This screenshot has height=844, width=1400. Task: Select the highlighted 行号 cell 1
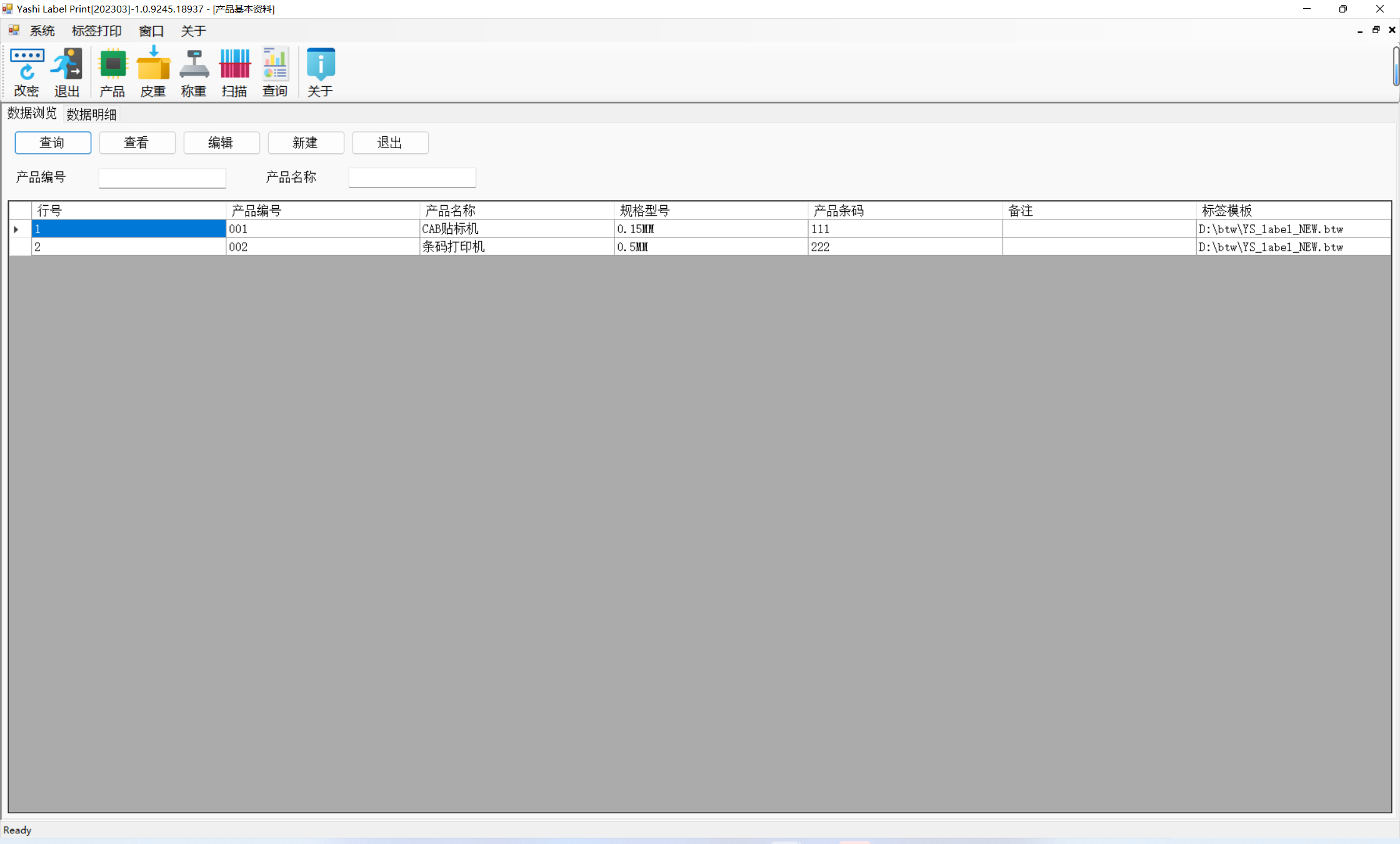coord(129,229)
